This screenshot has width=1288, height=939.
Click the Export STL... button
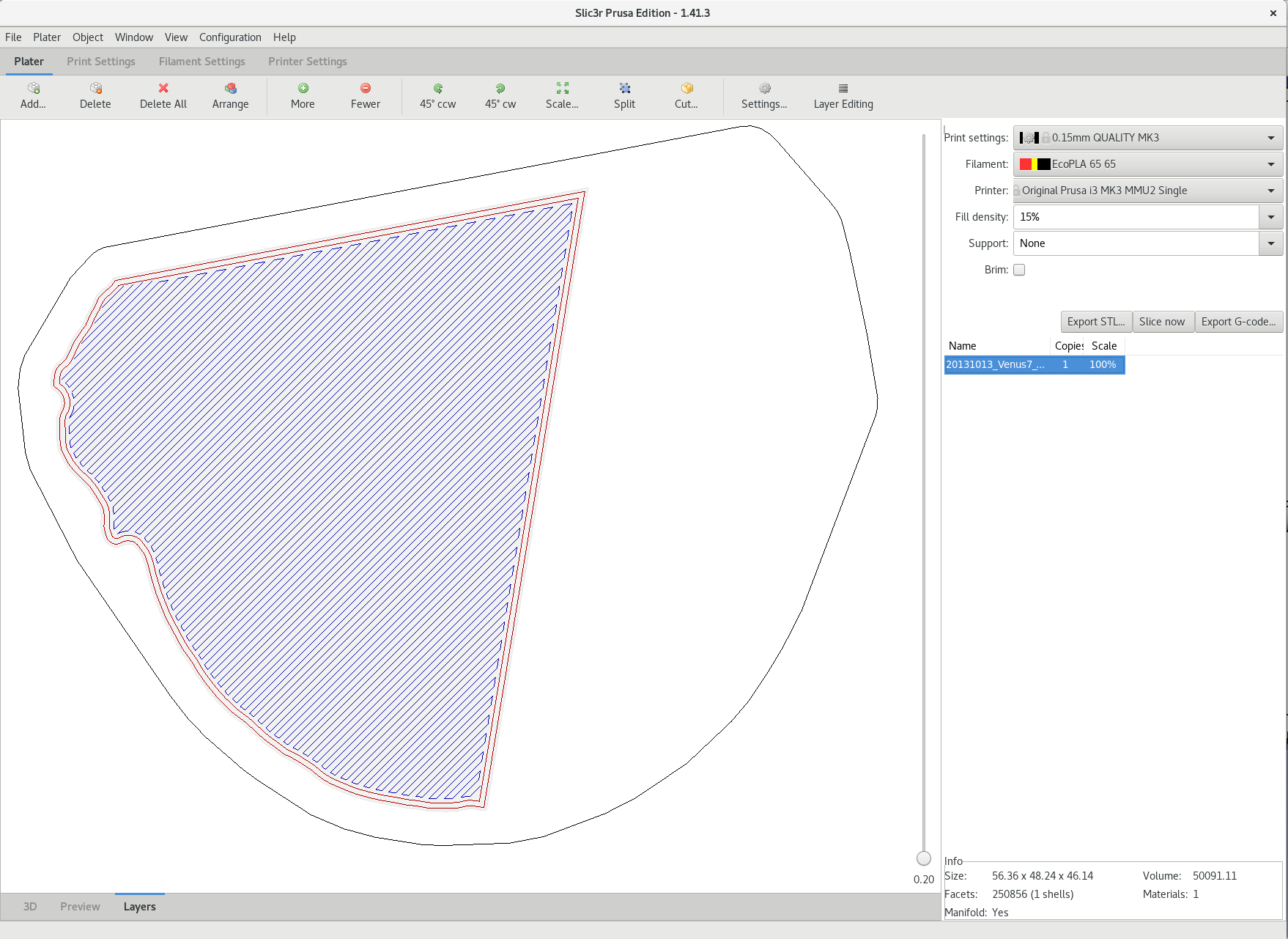[1096, 322]
